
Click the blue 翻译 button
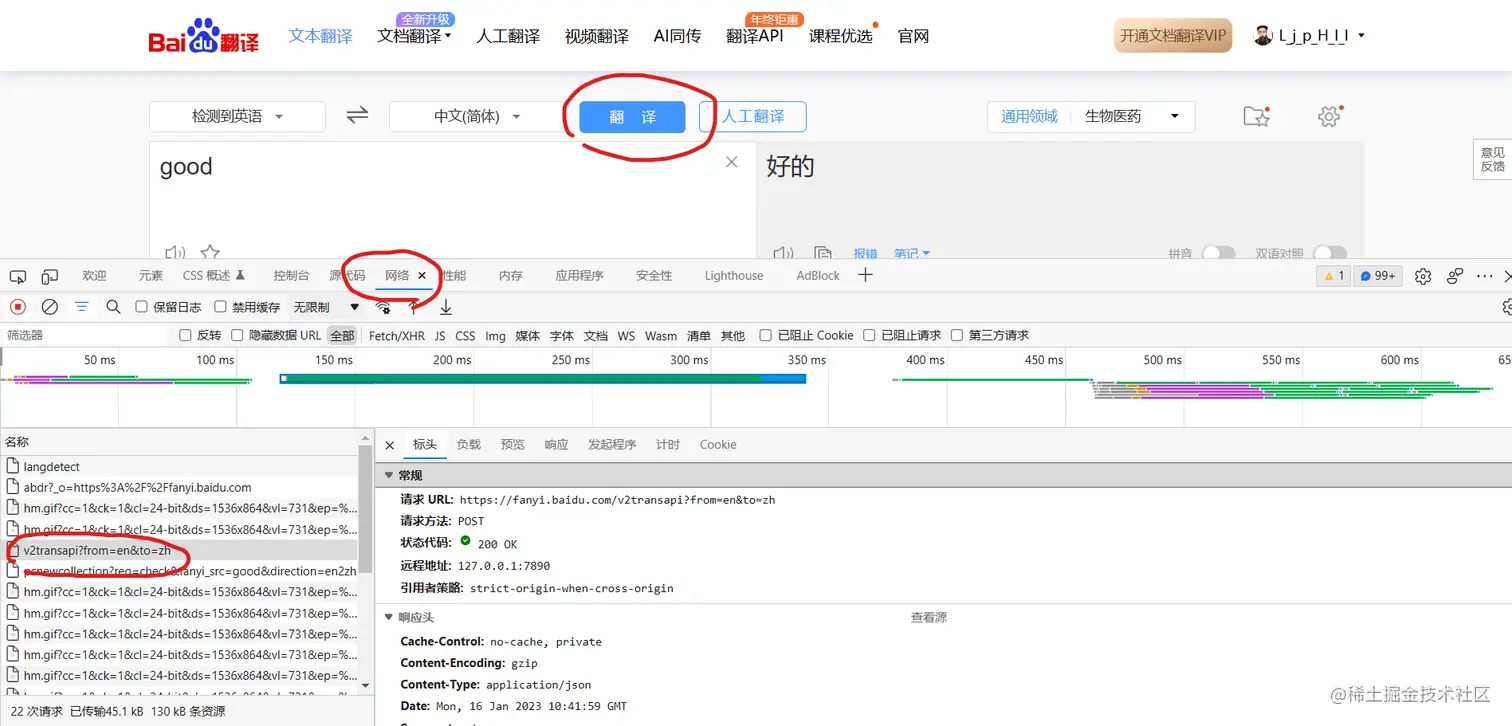(x=633, y=117)
